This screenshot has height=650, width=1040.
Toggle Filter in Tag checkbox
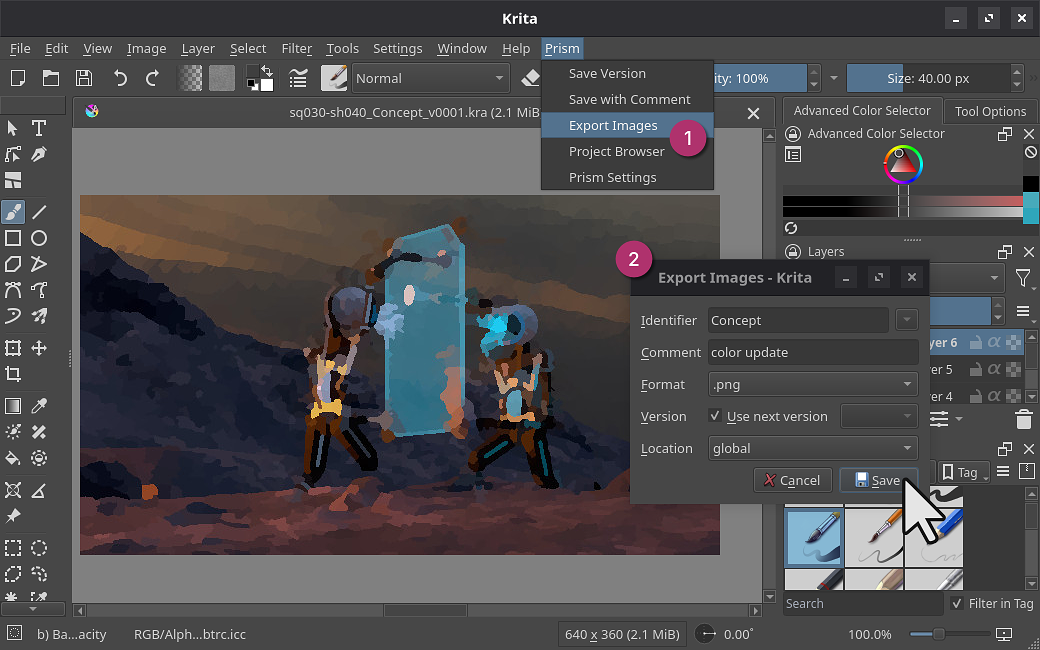956,603
